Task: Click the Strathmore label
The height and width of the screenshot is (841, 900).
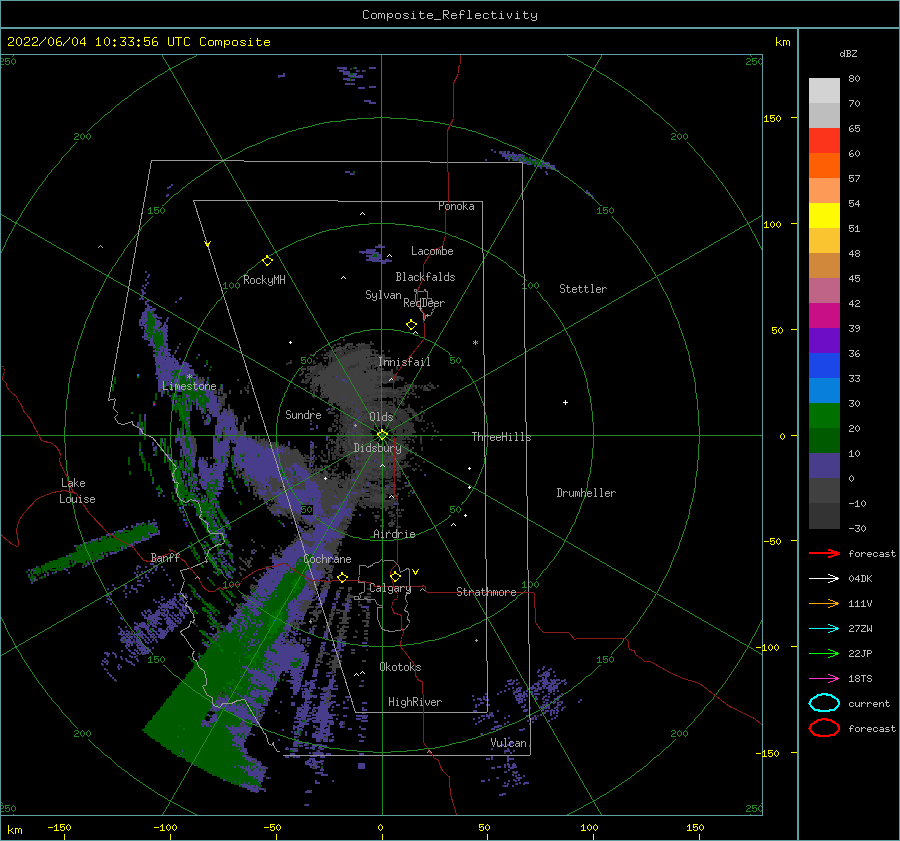Action: coord(486,592)
